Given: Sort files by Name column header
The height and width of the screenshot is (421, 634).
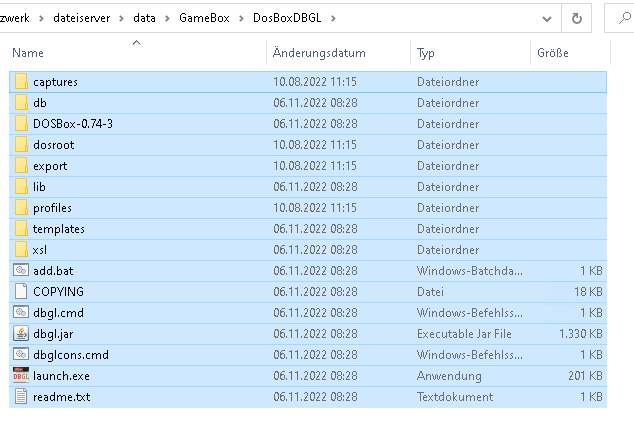Looking at the screenshot, I should (28, 53).
